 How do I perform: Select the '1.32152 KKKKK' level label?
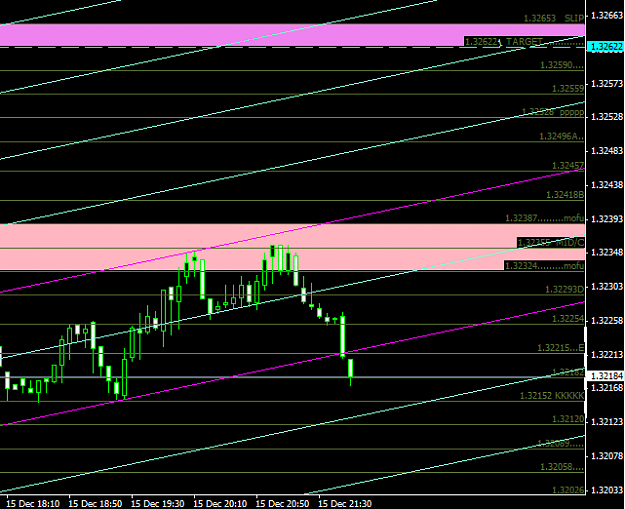552,396
